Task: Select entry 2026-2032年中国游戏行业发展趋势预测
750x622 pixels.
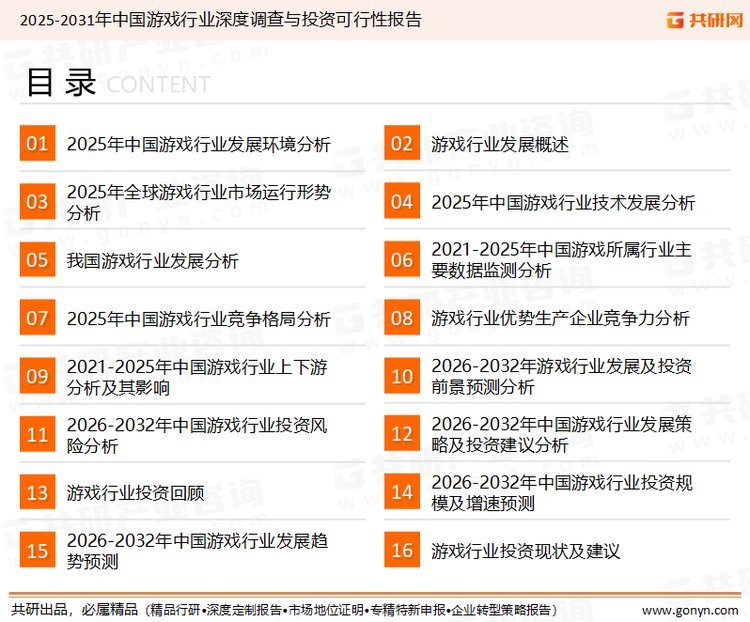Action: click(x=197, y=551)
